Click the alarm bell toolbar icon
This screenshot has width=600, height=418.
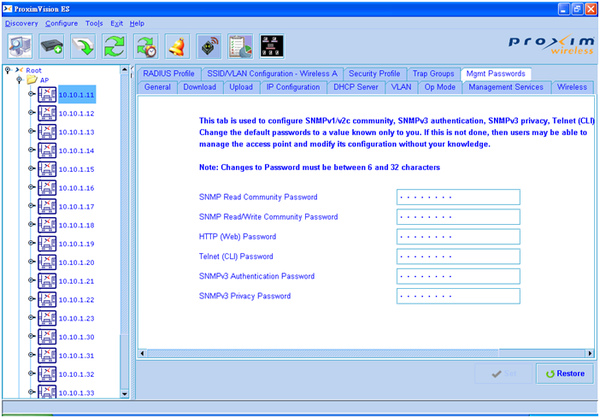[177, 46]
